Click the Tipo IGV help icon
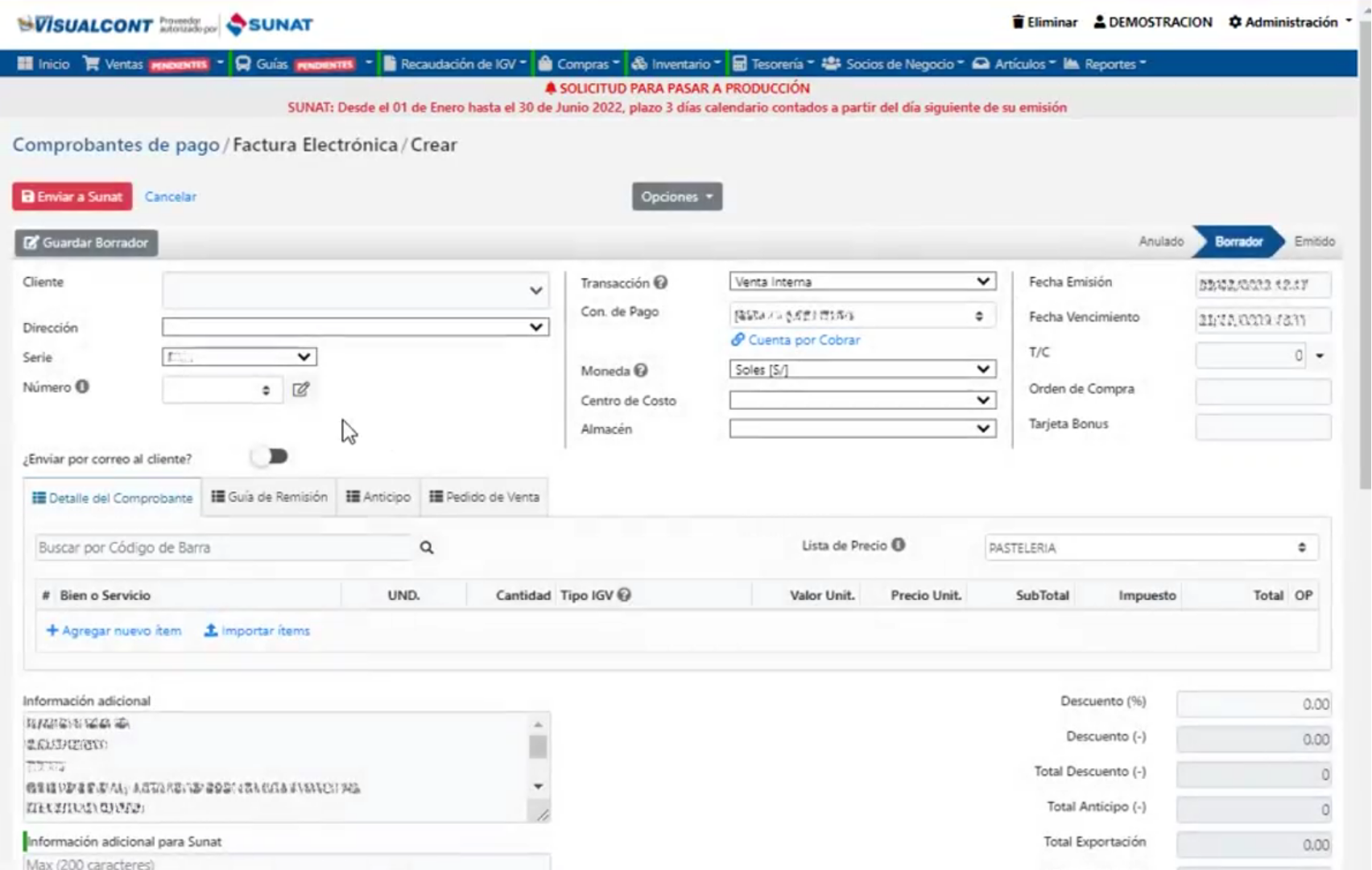This screenshot has height=870, width=1372. click(624, 595)
